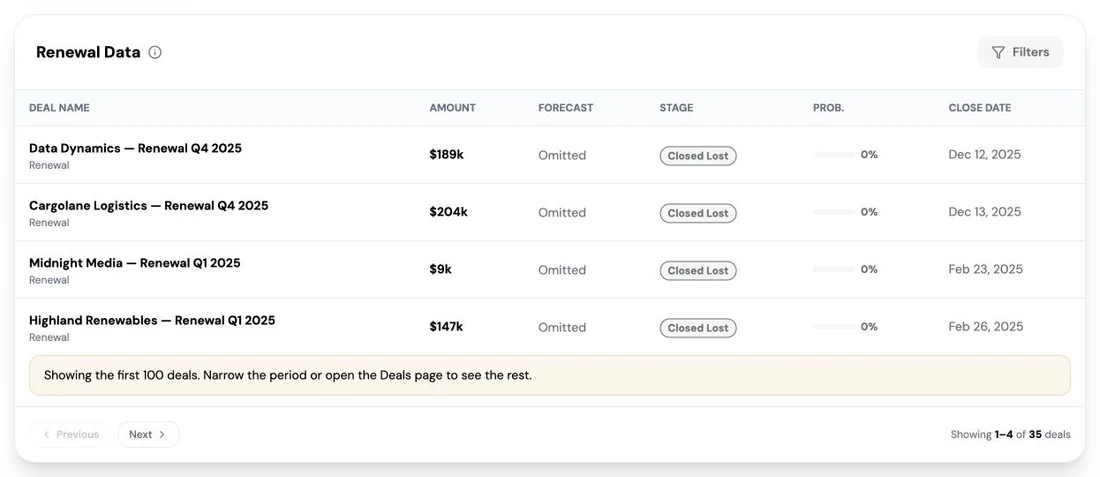
Task: Click the Forecast column header
Action: tap(565, 108)
